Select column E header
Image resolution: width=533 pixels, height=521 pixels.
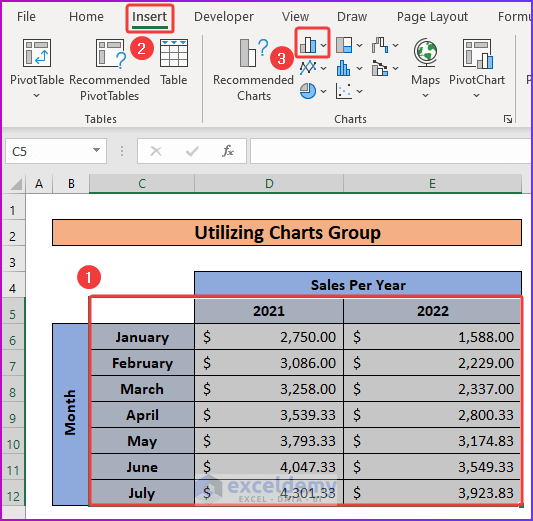(x=432, y=184)
